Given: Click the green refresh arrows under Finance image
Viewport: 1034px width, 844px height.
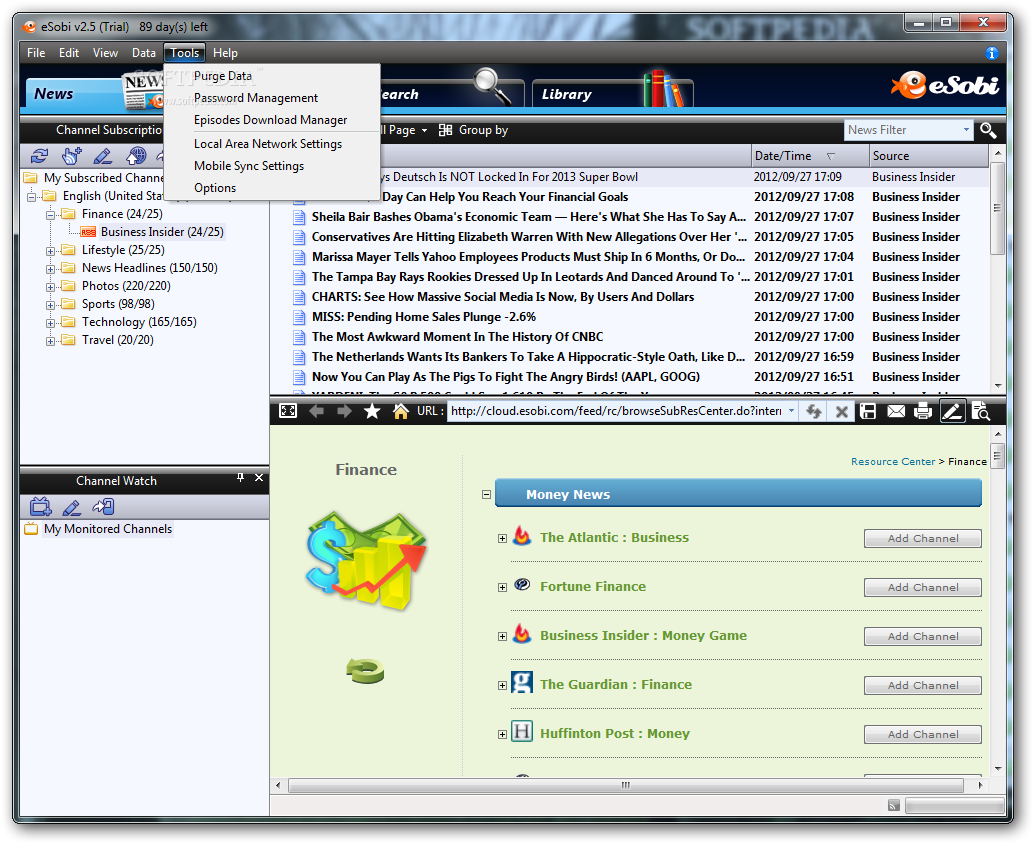Looking at the screenshot, I should (365, 671).
